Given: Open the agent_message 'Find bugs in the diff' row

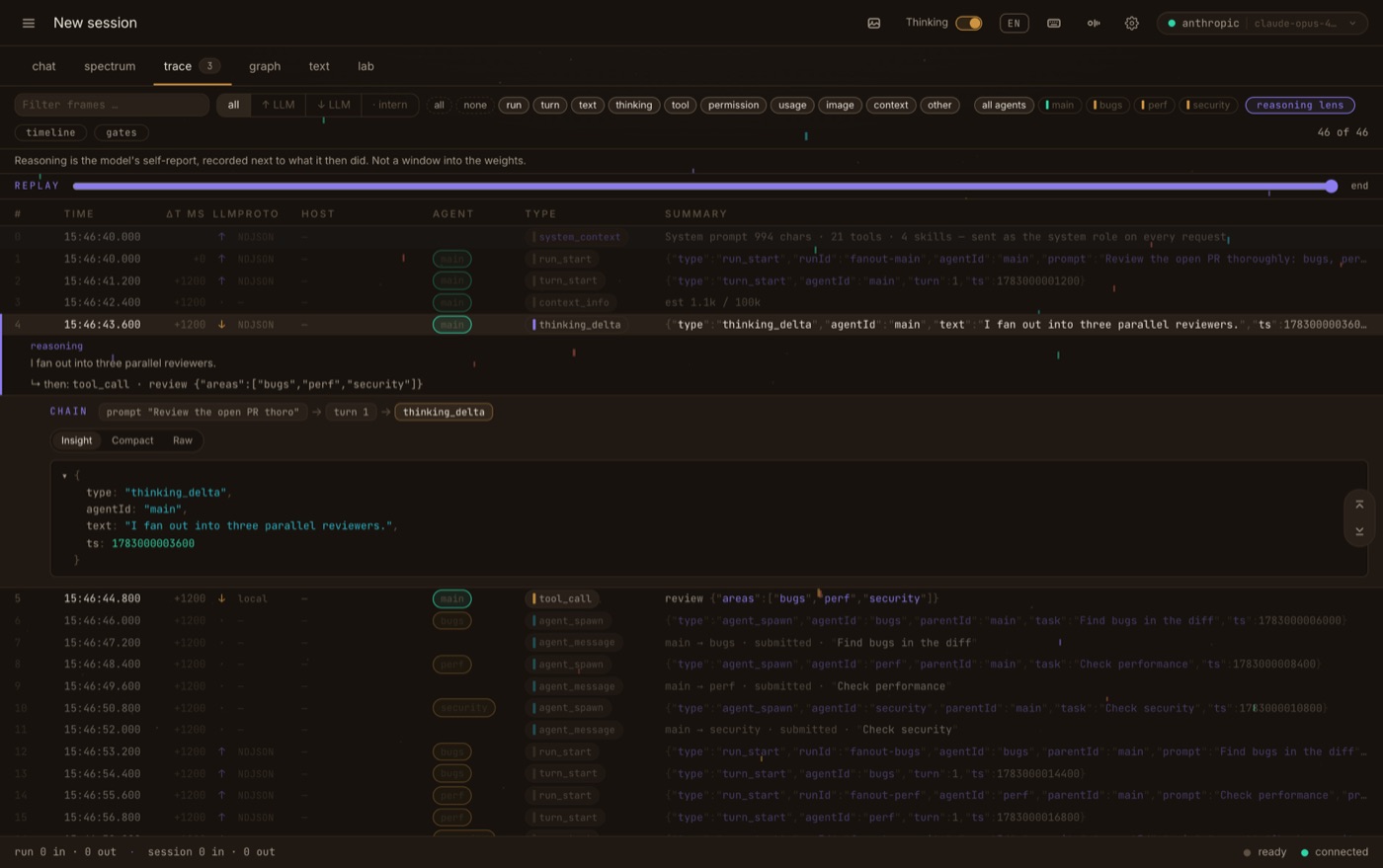Looking at the screenshot, I should click(x=691, y=643).
